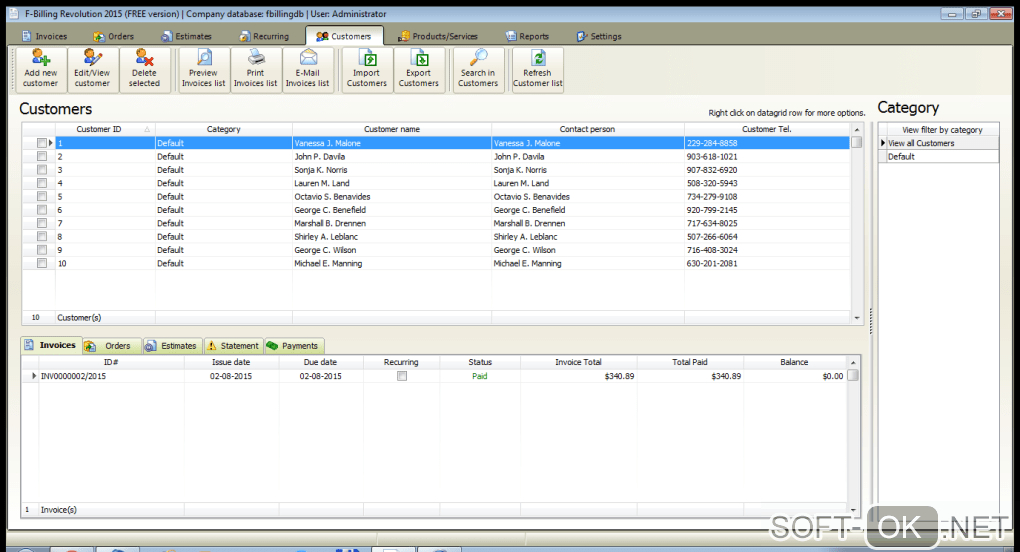
Task: Toggle Recurring checkbox for invoice INV0000002/2015
Action: tap(402, 376)
